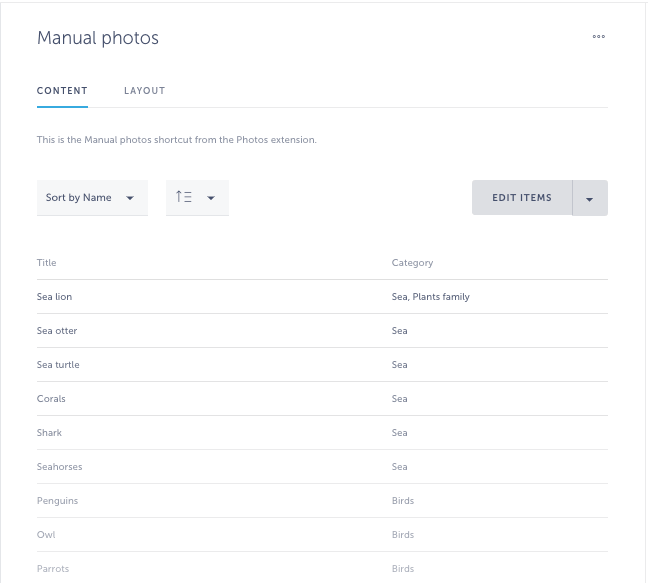Click the Sea, Plants family category cell
648x583 pixels.
point(431,297)
